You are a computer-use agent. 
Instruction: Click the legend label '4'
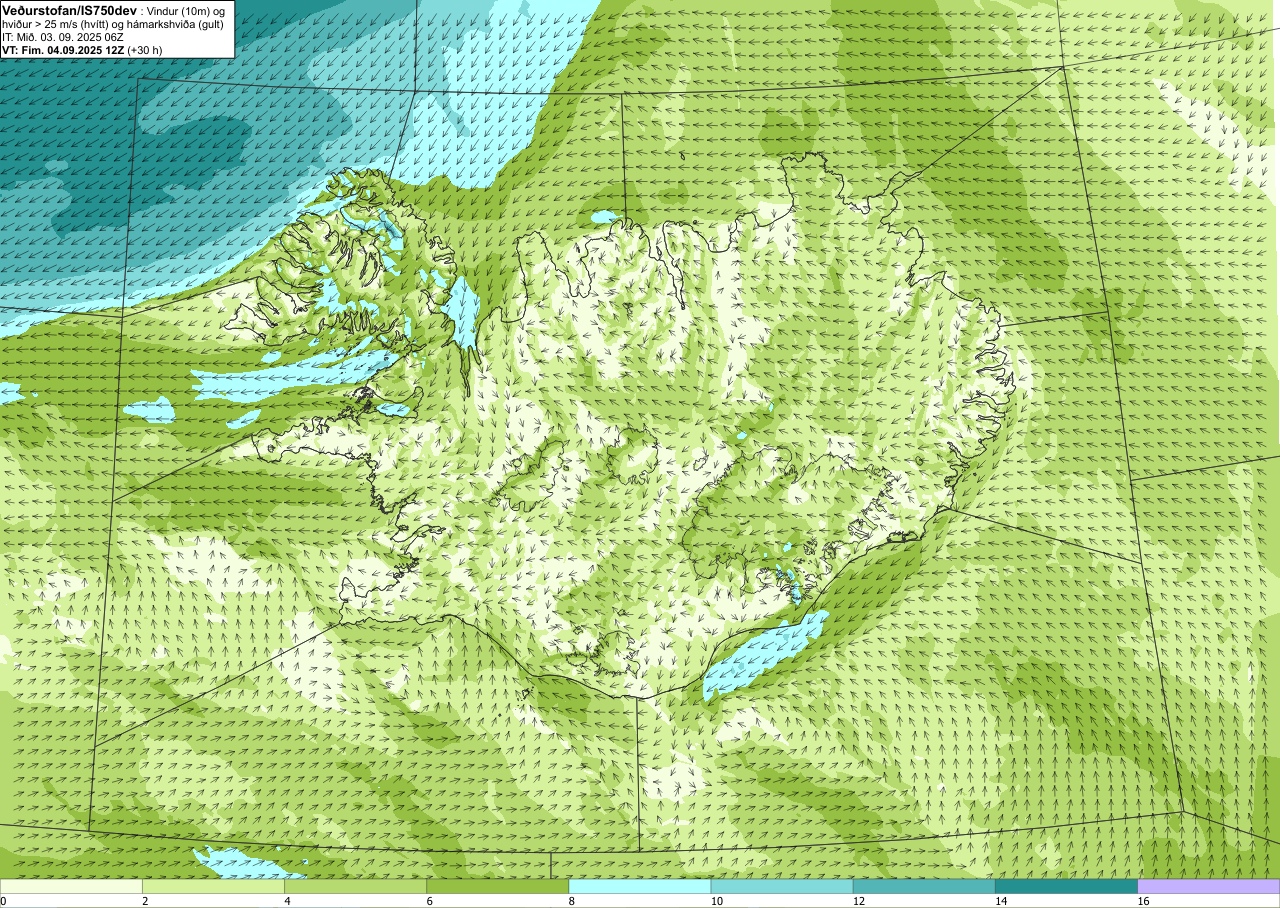[287, 901]
